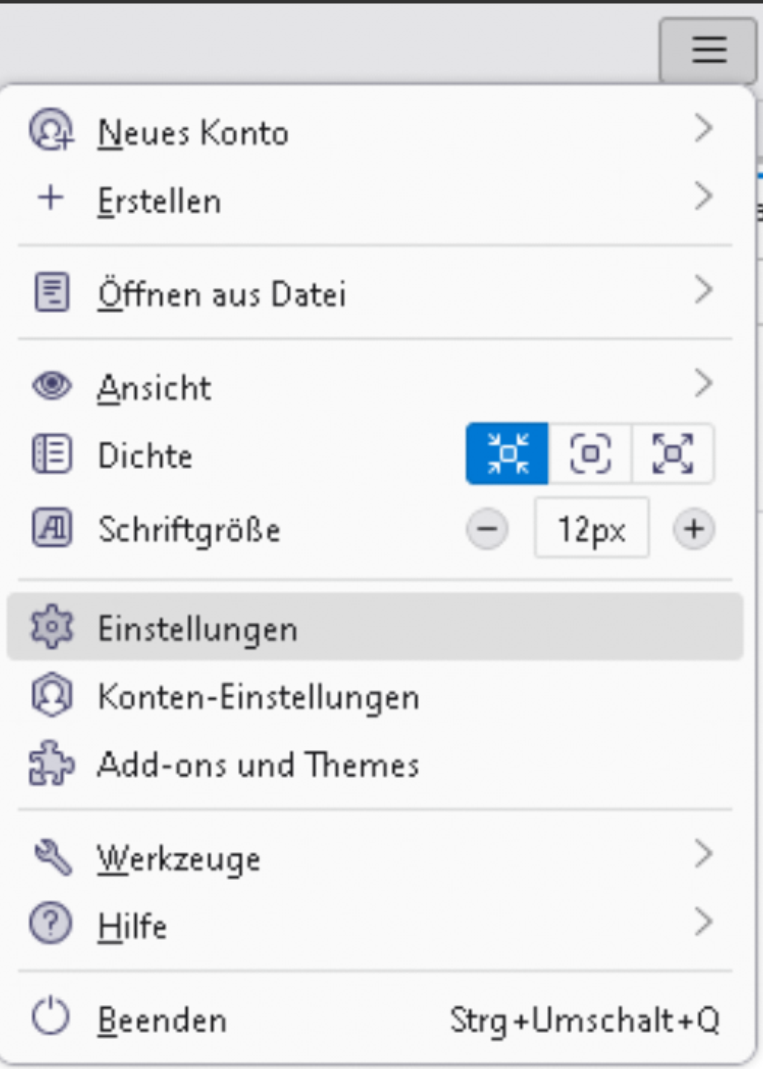763x1069 pixels.
Task: Select relaxed (touch) density option
Action: 673,454
